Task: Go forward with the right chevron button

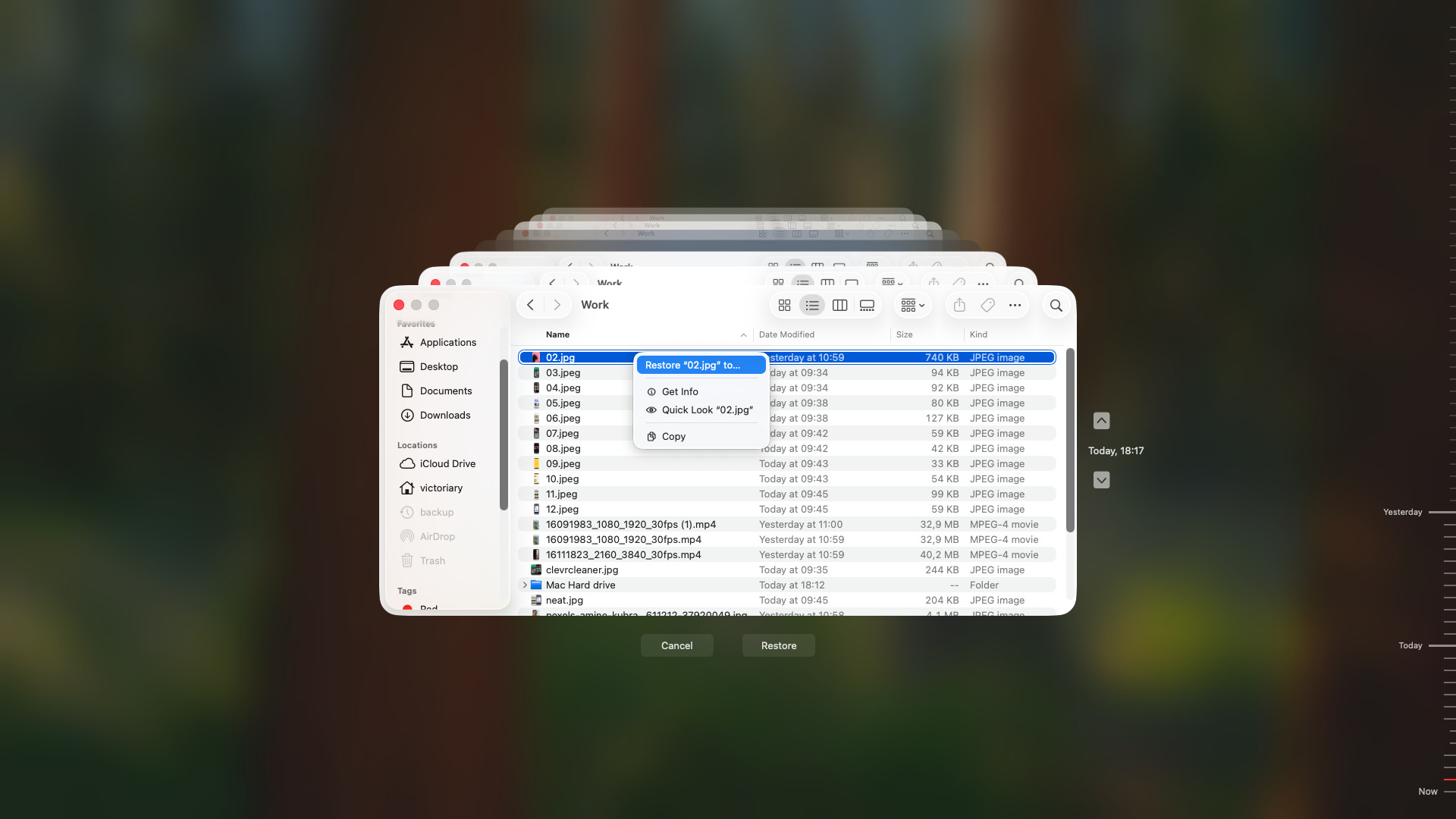Action: click(557, 305)
